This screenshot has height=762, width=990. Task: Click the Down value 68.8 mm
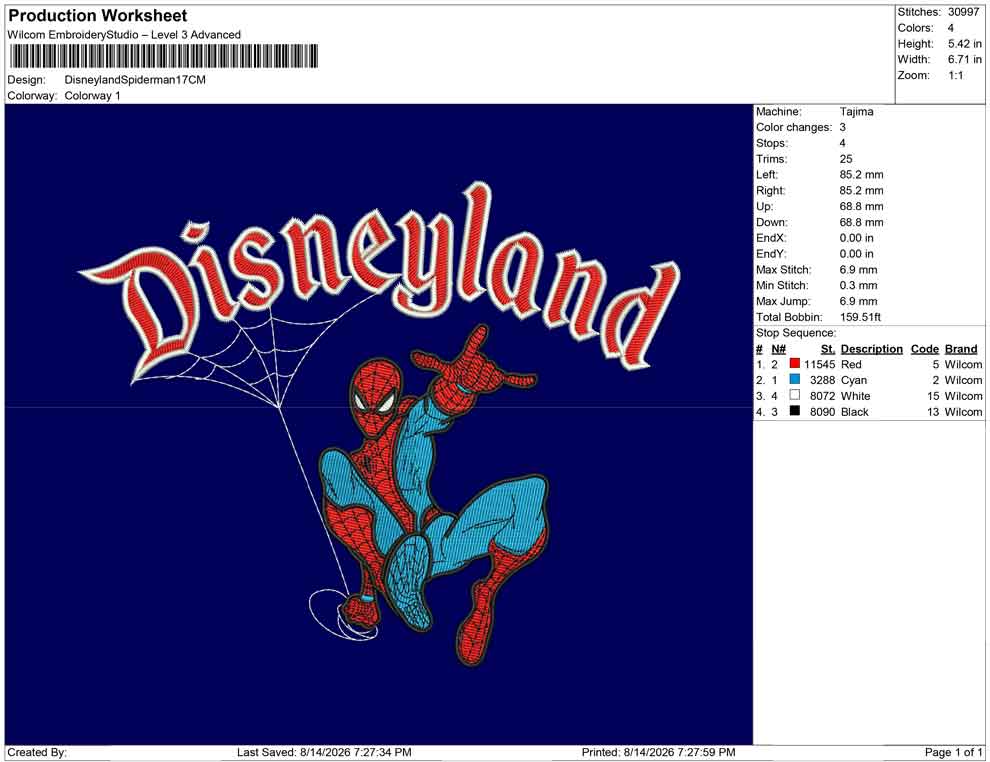coord(862,222)
